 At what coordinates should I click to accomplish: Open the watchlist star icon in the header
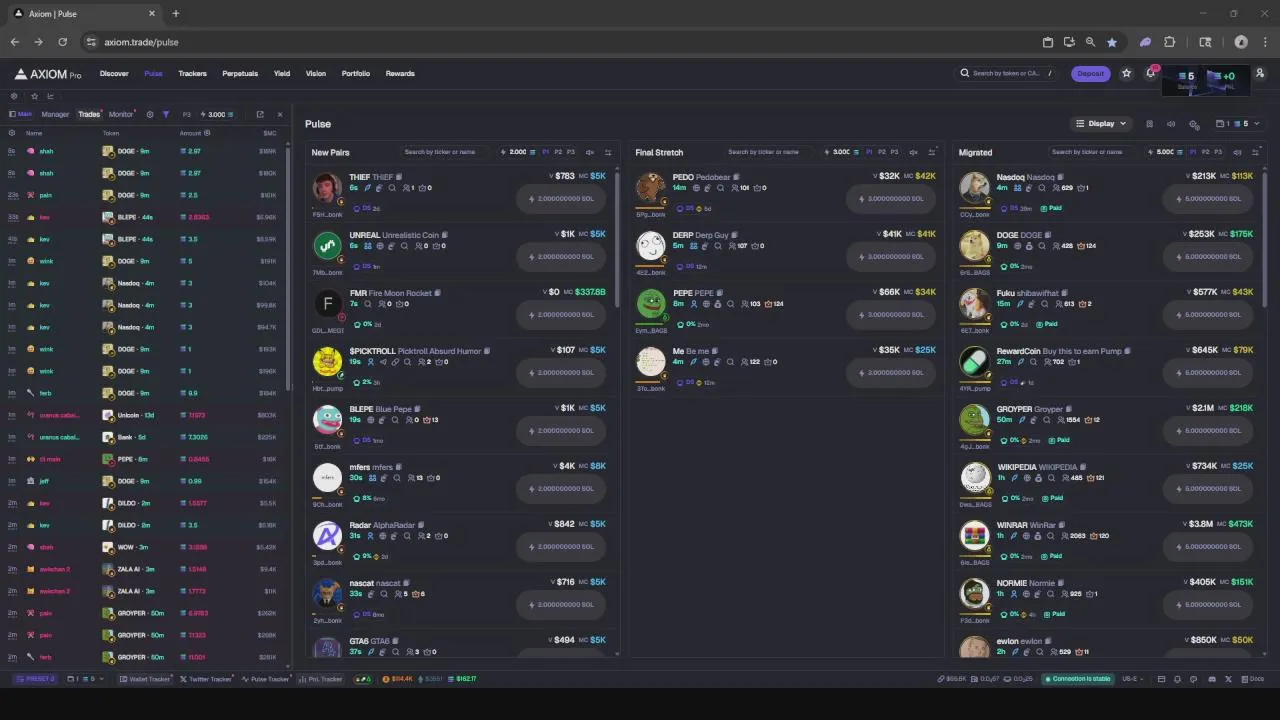(1127, 73)
